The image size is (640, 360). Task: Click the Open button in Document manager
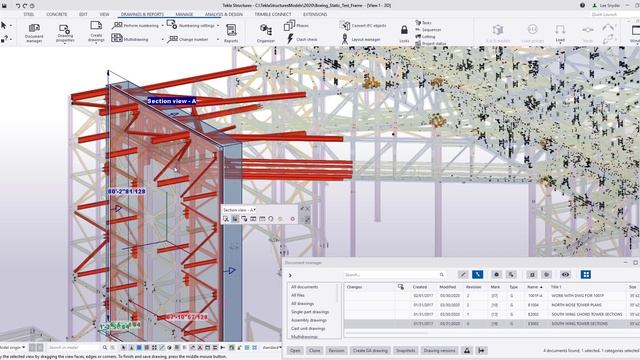[x=295, y=351]
